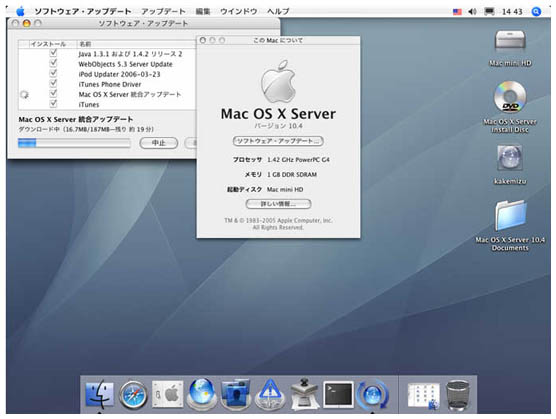Open Spotlight search in menu bar
This screenshot has height=419, width=556.
click(536, 12)
